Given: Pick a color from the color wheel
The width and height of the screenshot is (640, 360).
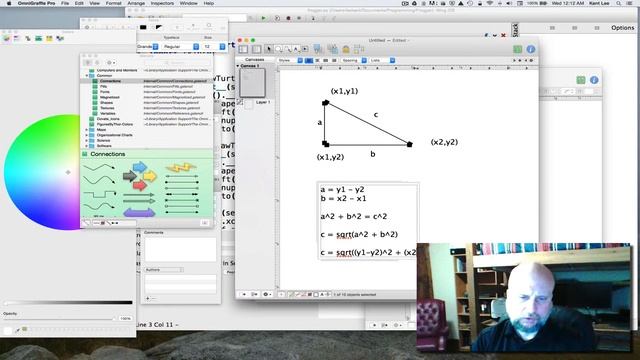Looking at the screenshot, I should tap(42, 172).
